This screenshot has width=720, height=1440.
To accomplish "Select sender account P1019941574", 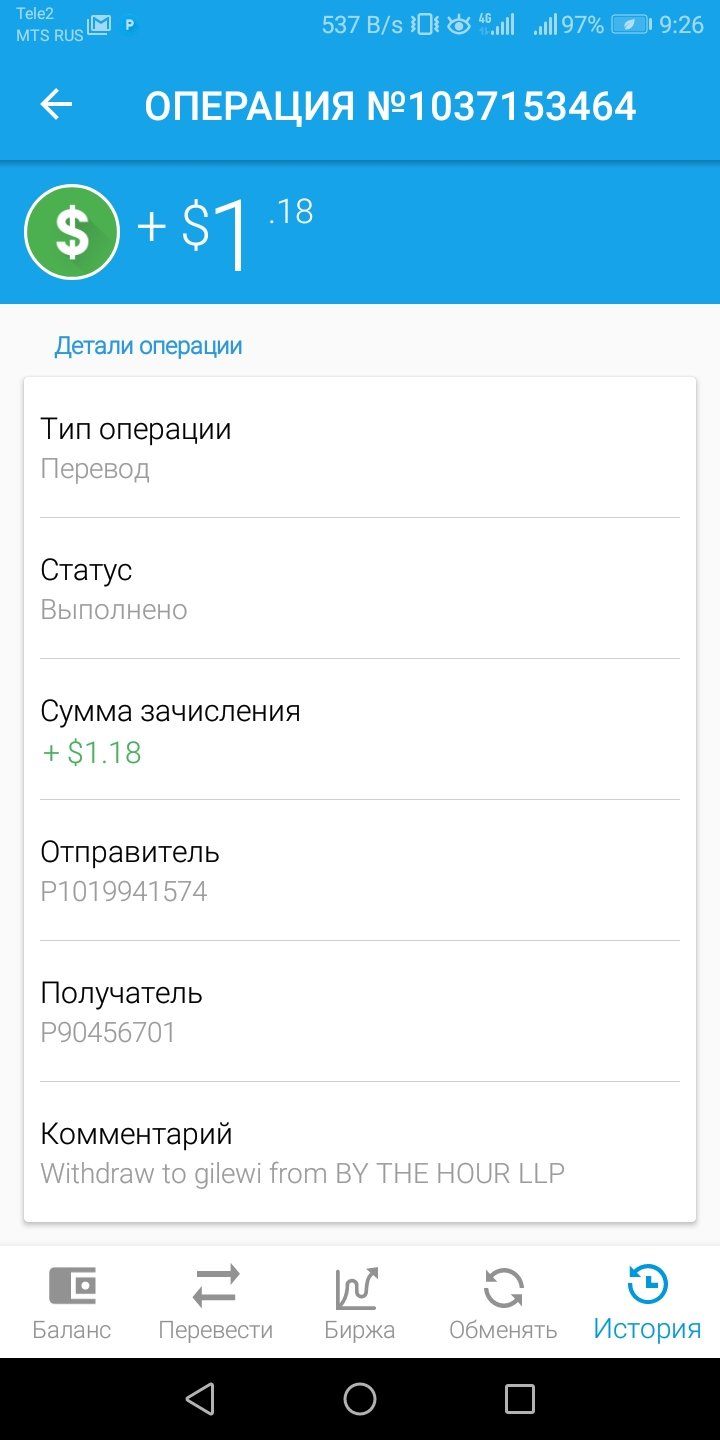I will point(124,891).
